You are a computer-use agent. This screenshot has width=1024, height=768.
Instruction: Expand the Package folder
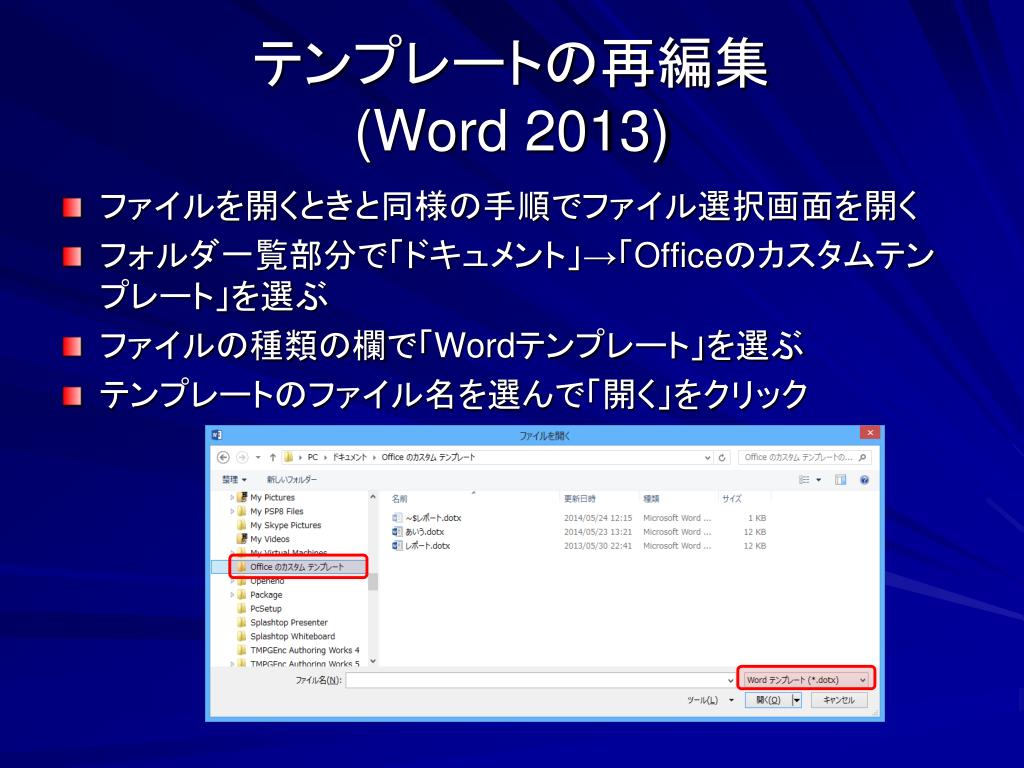click(x=232, y=595)
